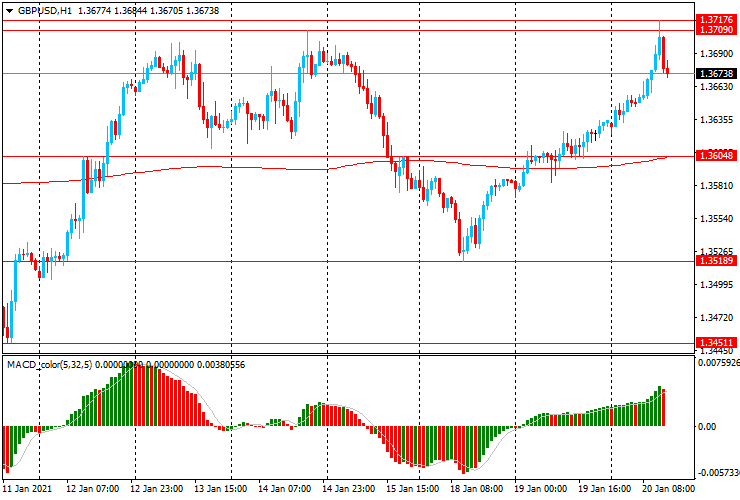Click the 19 Jan 16:00 time label
The width and height of the screenshot is (740, 500).
607,490
